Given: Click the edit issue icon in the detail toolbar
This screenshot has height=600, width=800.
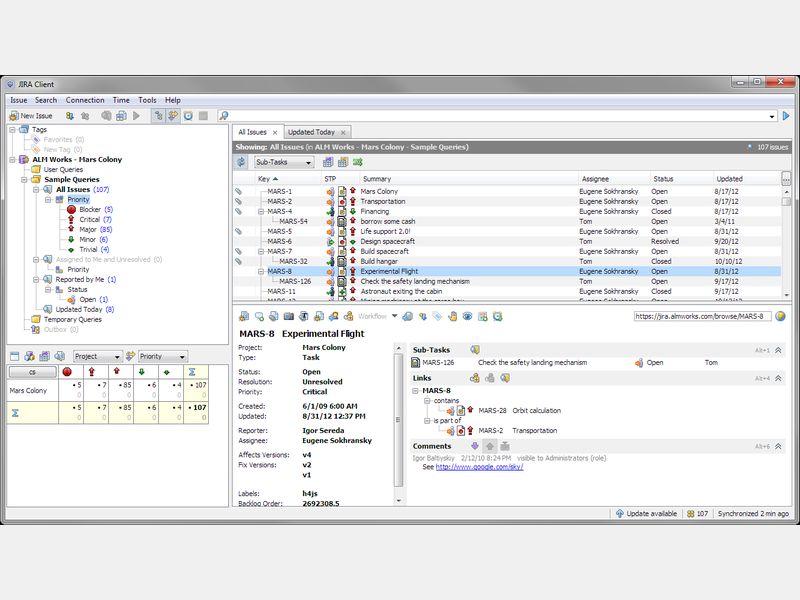Looking at the screenshot, I should coord(244,317).
